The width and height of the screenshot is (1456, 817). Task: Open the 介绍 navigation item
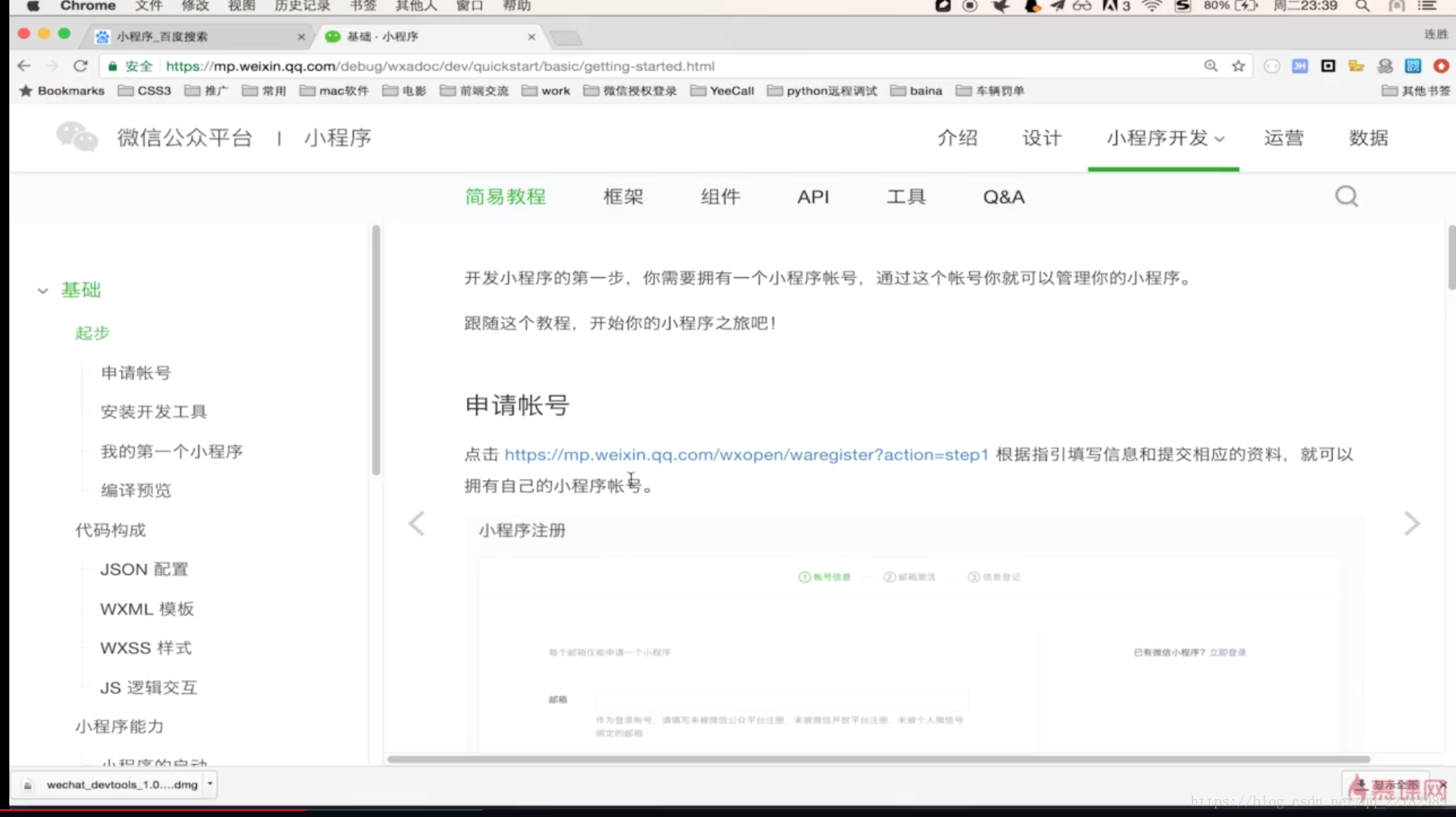pyautogui.click(x=958, y=138)
